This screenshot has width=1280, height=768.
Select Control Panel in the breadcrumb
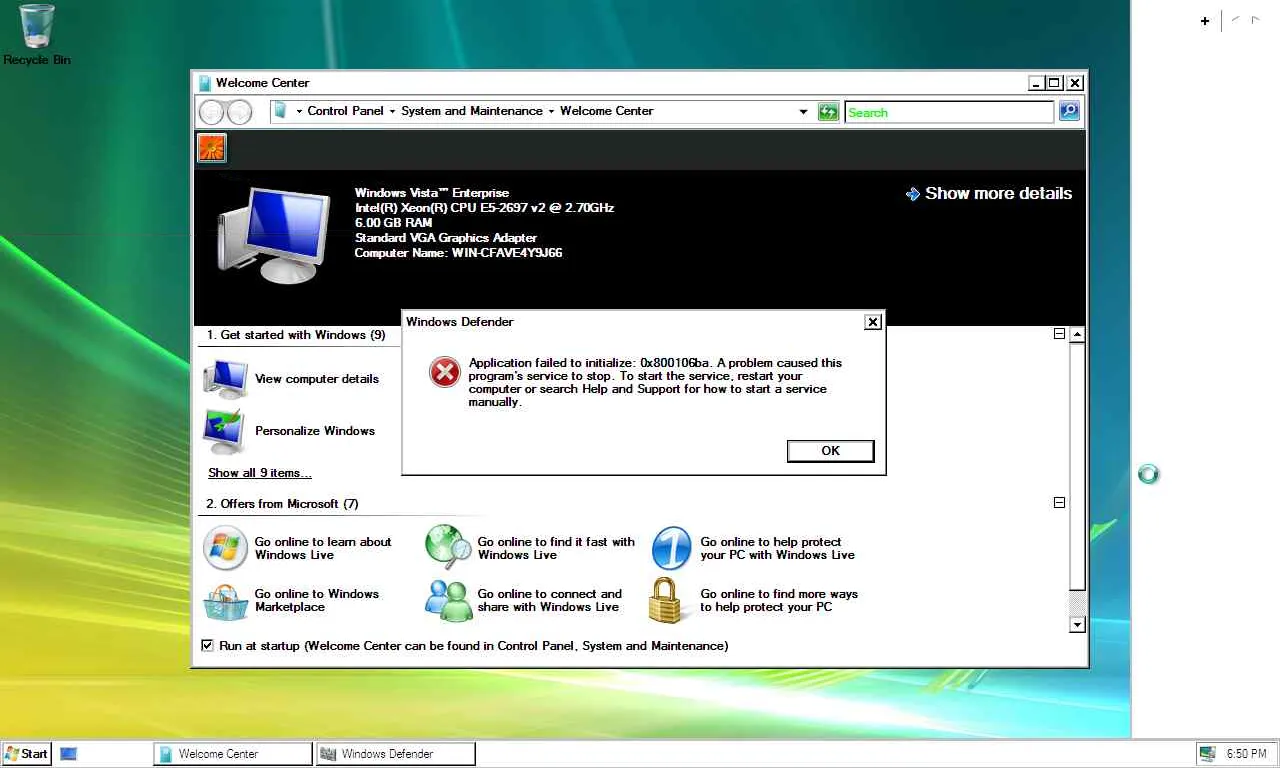tap(345, 111)
